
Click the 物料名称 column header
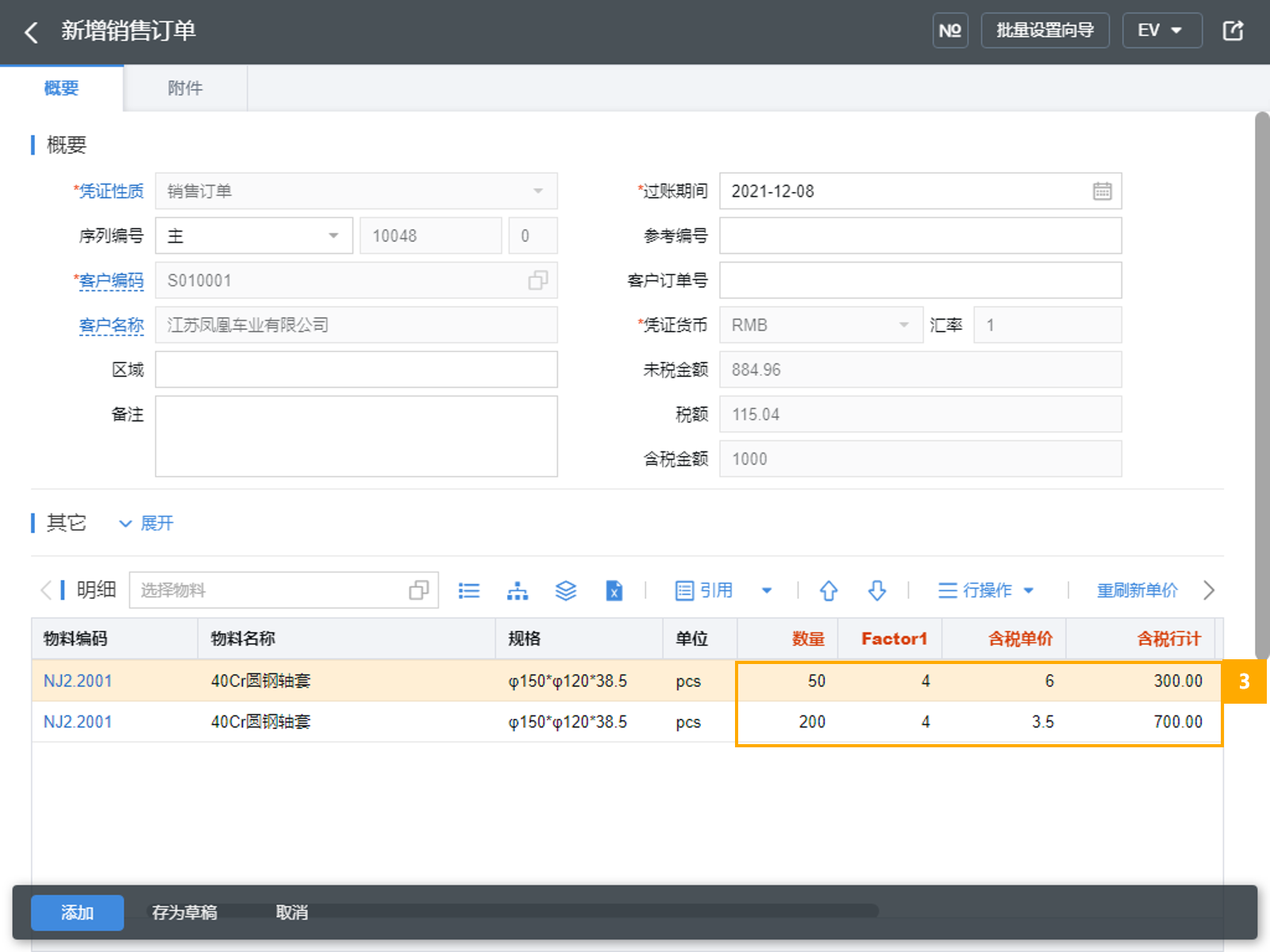click(x=347, y=639)
